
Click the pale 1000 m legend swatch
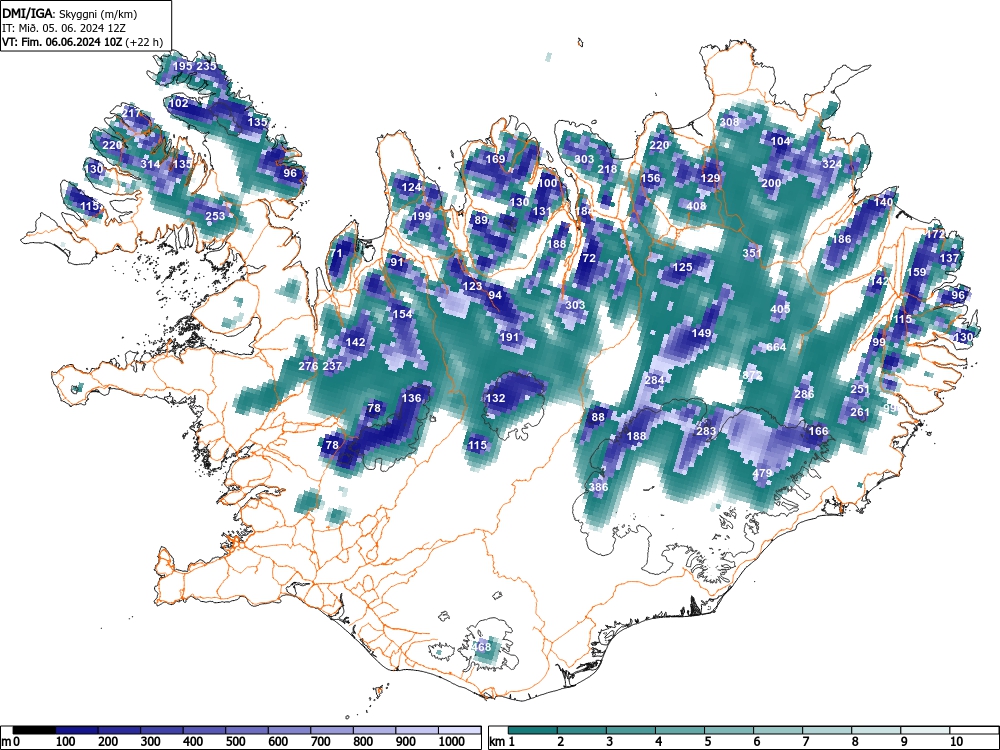tap(459, 730)
